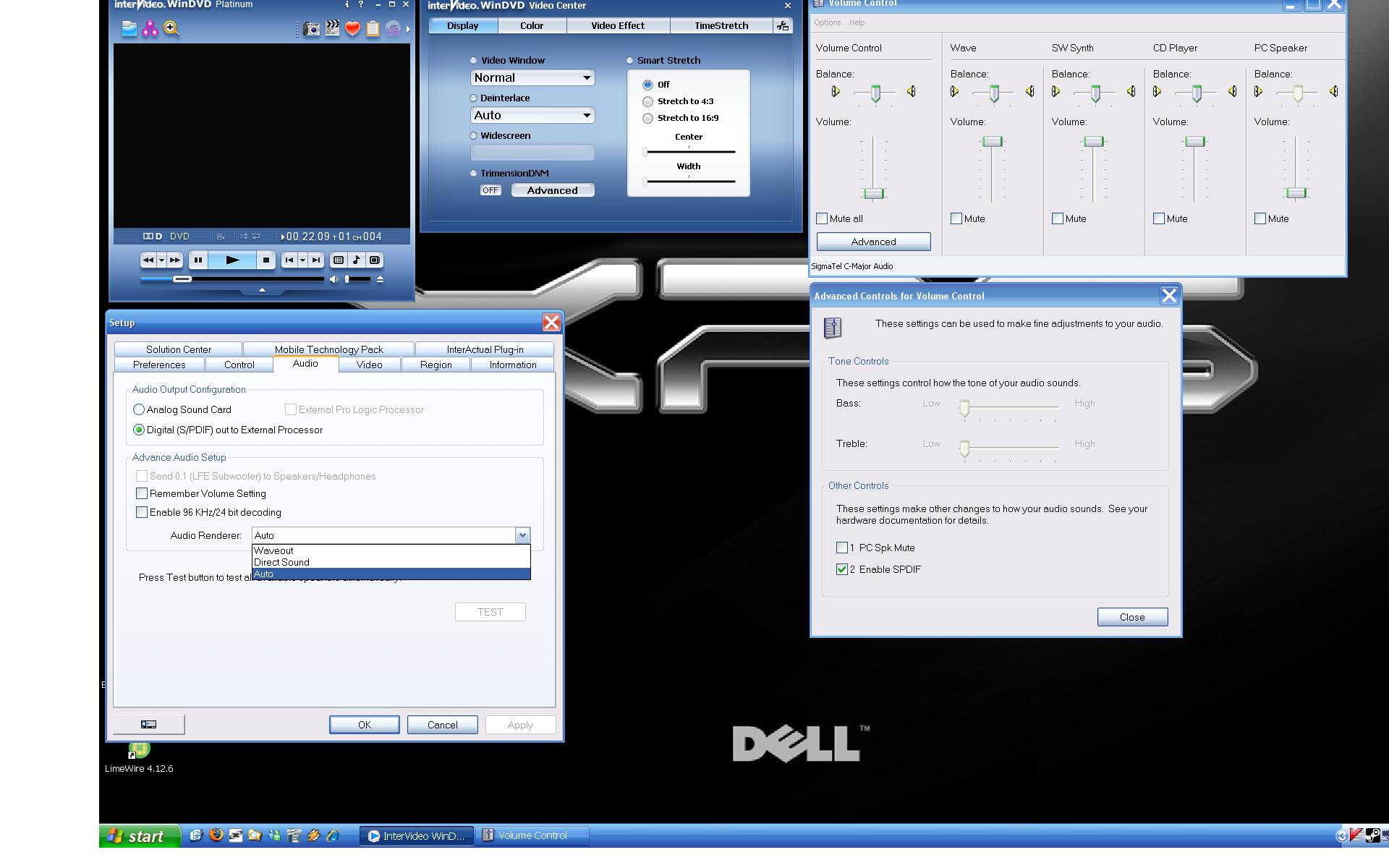Expand more WinDVD toolbar items arrow

pos(408,30)
